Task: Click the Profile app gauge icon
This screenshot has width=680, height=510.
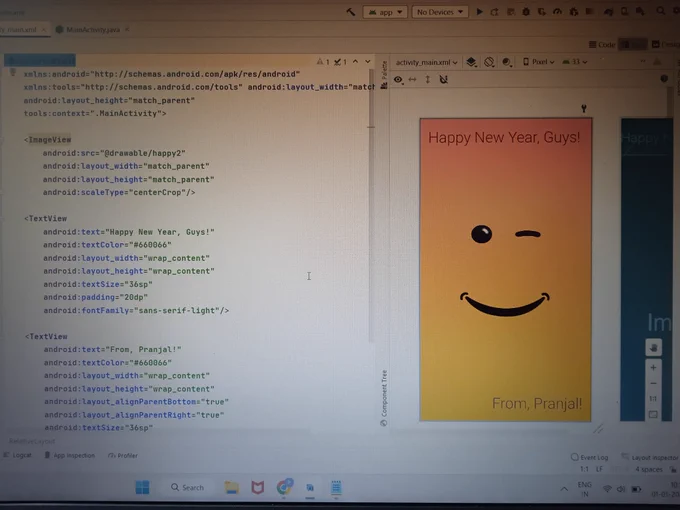Action: 557,12
